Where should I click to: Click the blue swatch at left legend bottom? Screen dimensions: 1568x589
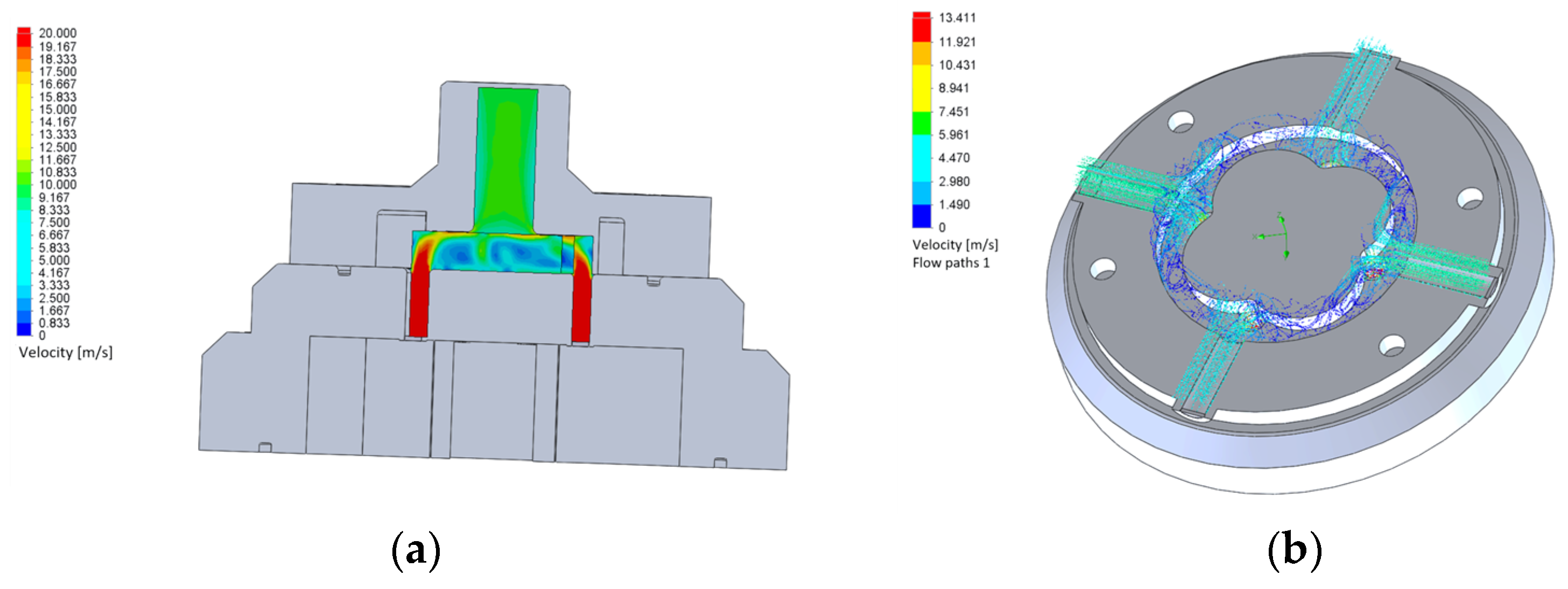coord(24,329)
